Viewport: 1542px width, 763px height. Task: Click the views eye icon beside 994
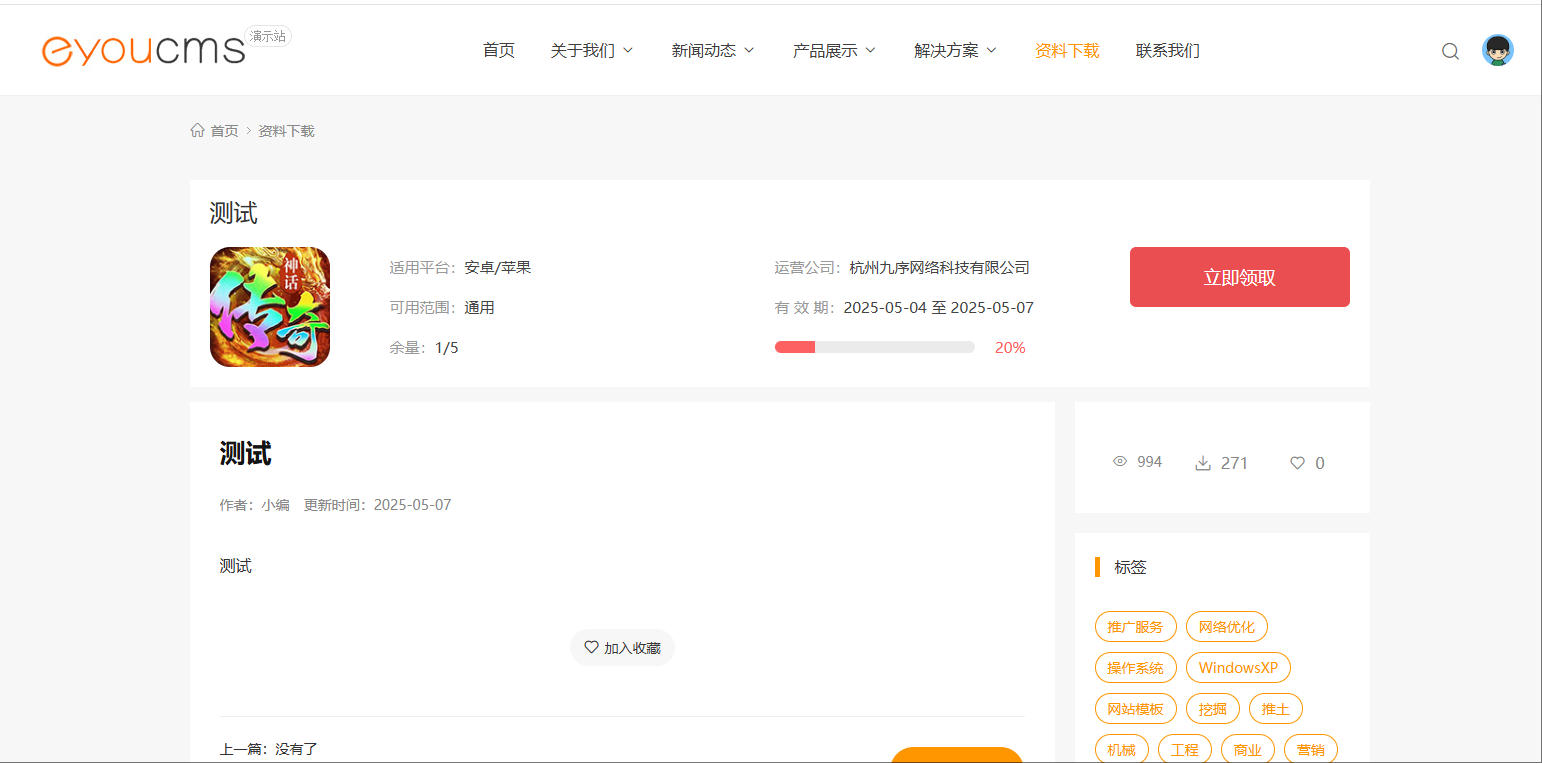pos(1120,461)
